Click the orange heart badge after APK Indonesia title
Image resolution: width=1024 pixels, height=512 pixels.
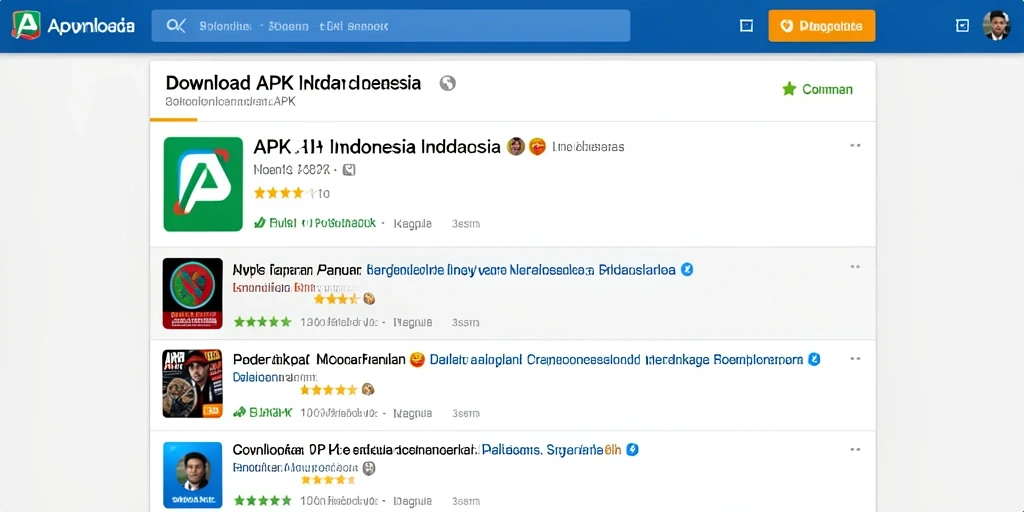tap(537, 146)
